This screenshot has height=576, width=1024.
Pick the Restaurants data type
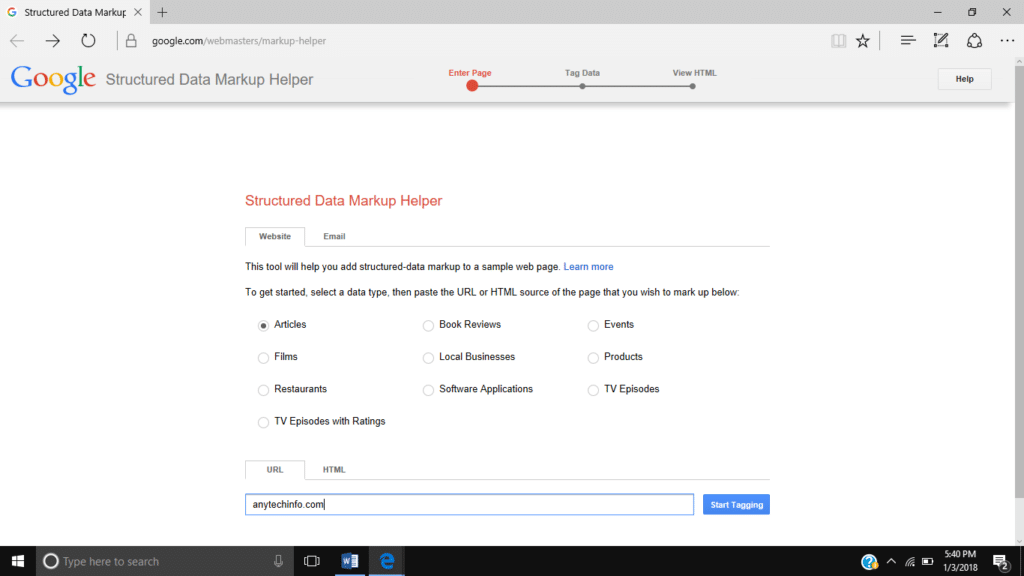click(x=263, y=390)
